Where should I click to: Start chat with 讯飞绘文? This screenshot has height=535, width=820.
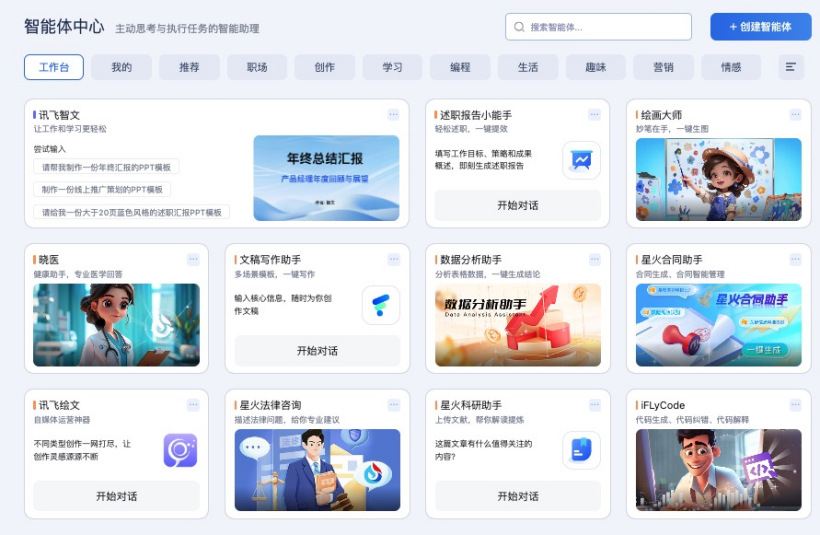click(x=117, y=496)
